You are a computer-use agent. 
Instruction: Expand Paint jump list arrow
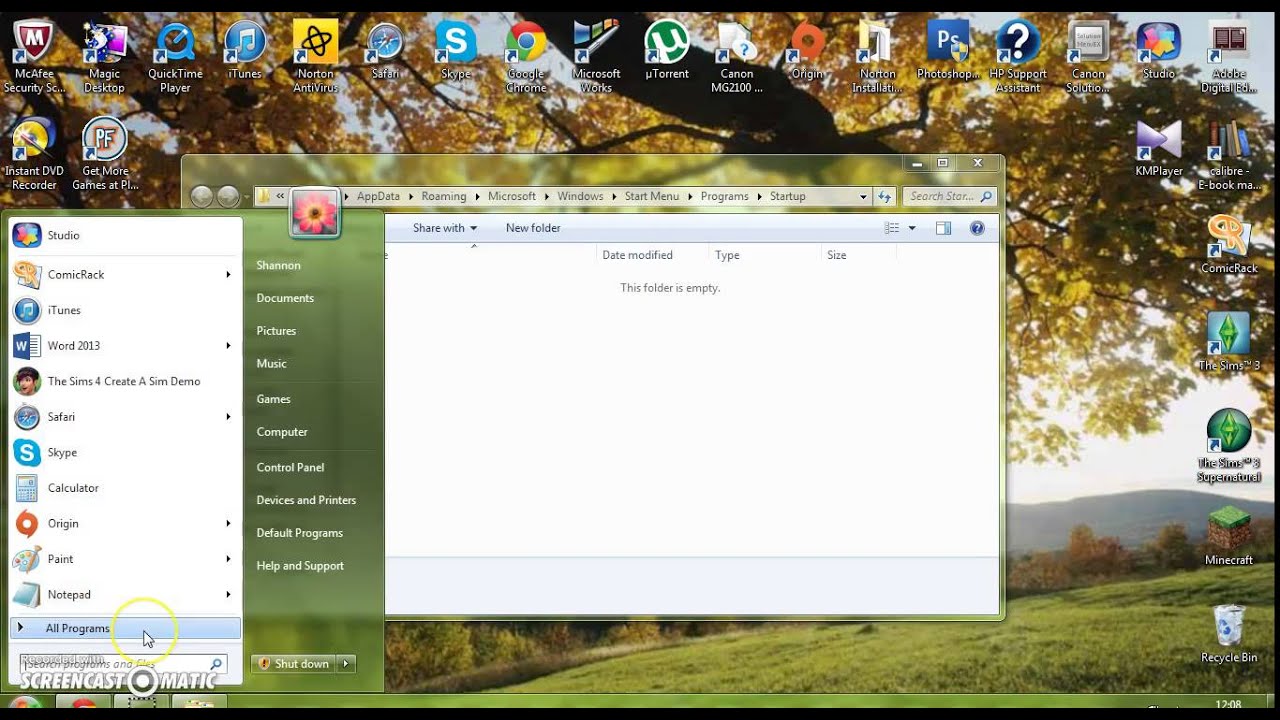tap(228, 559)
